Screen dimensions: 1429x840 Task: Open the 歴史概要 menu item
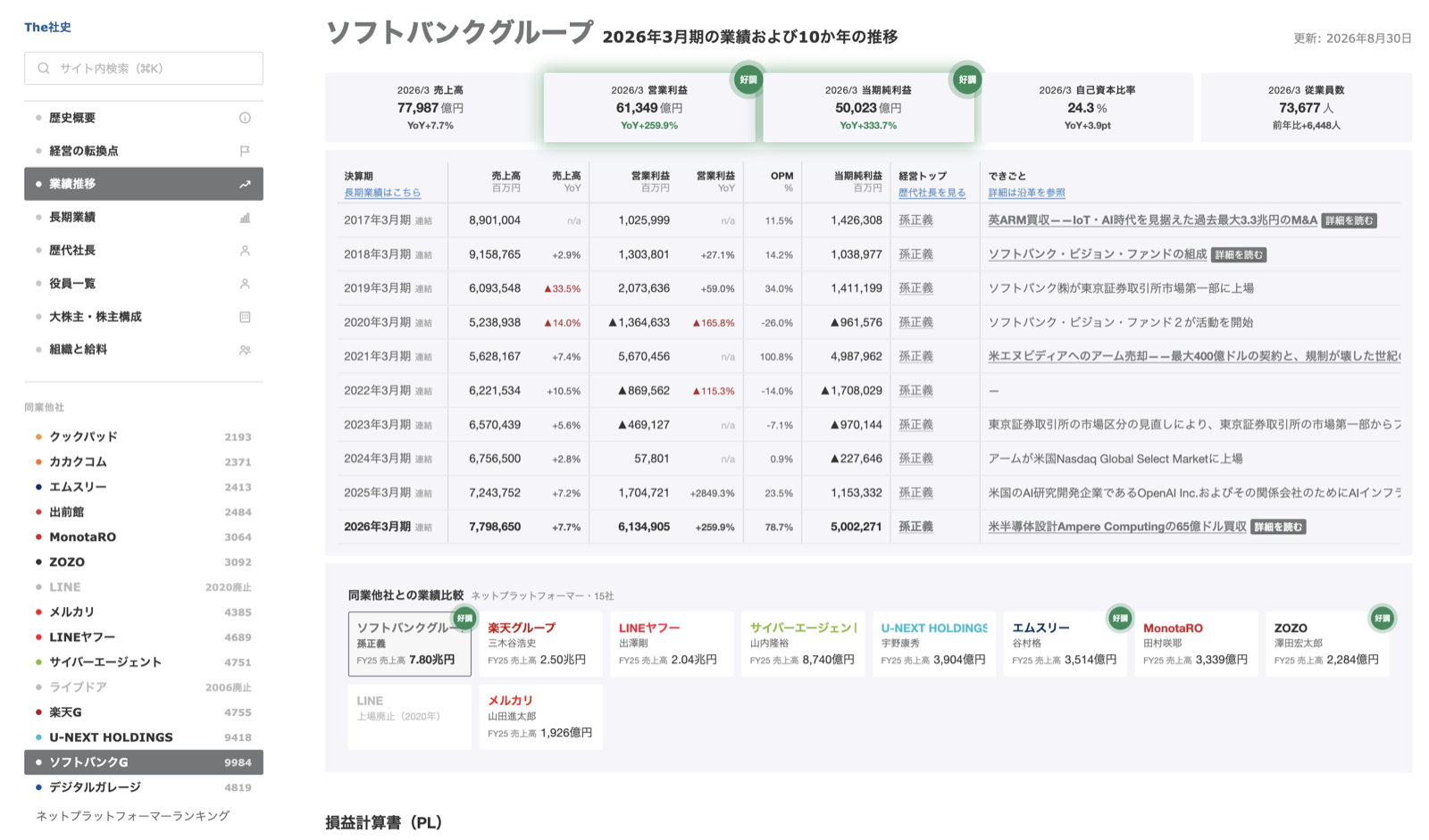click(x=144, y=118)
